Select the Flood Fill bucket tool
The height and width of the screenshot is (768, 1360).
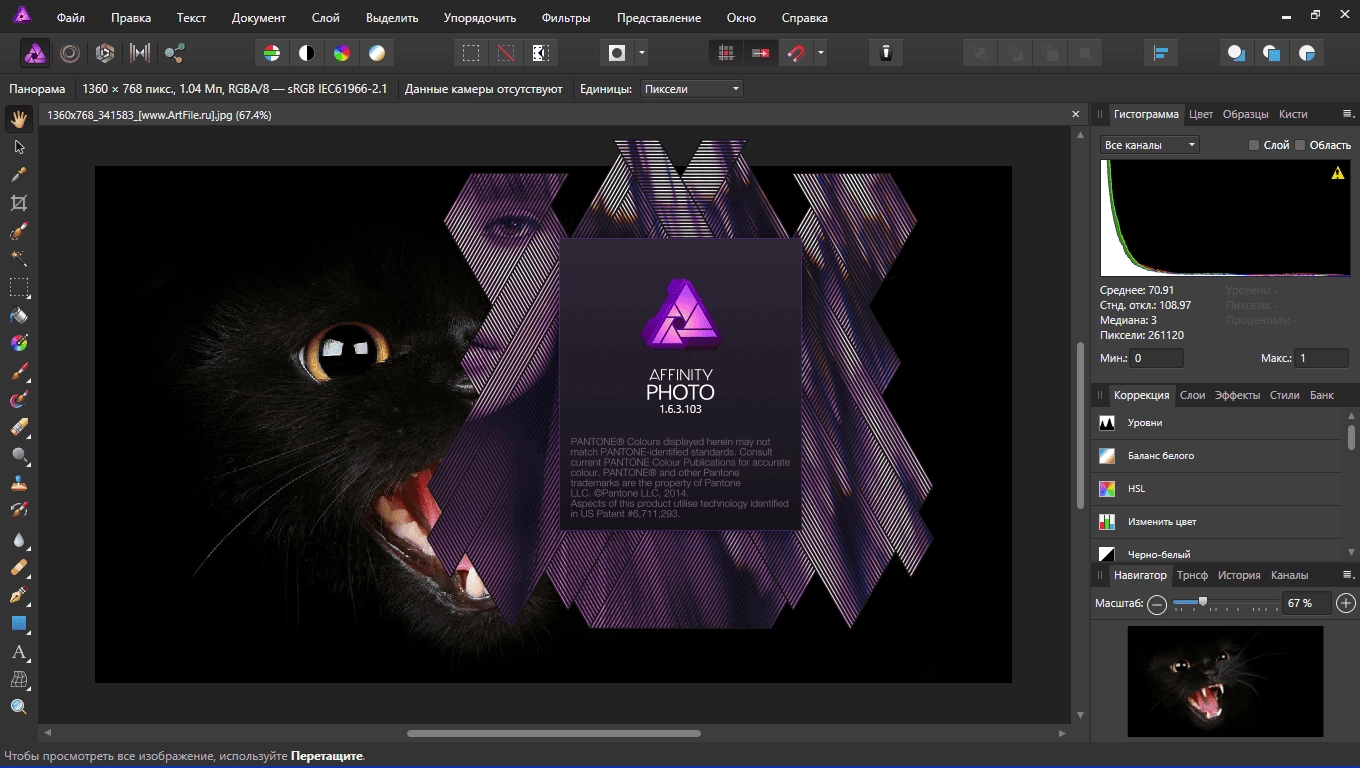tap(19, 315)
